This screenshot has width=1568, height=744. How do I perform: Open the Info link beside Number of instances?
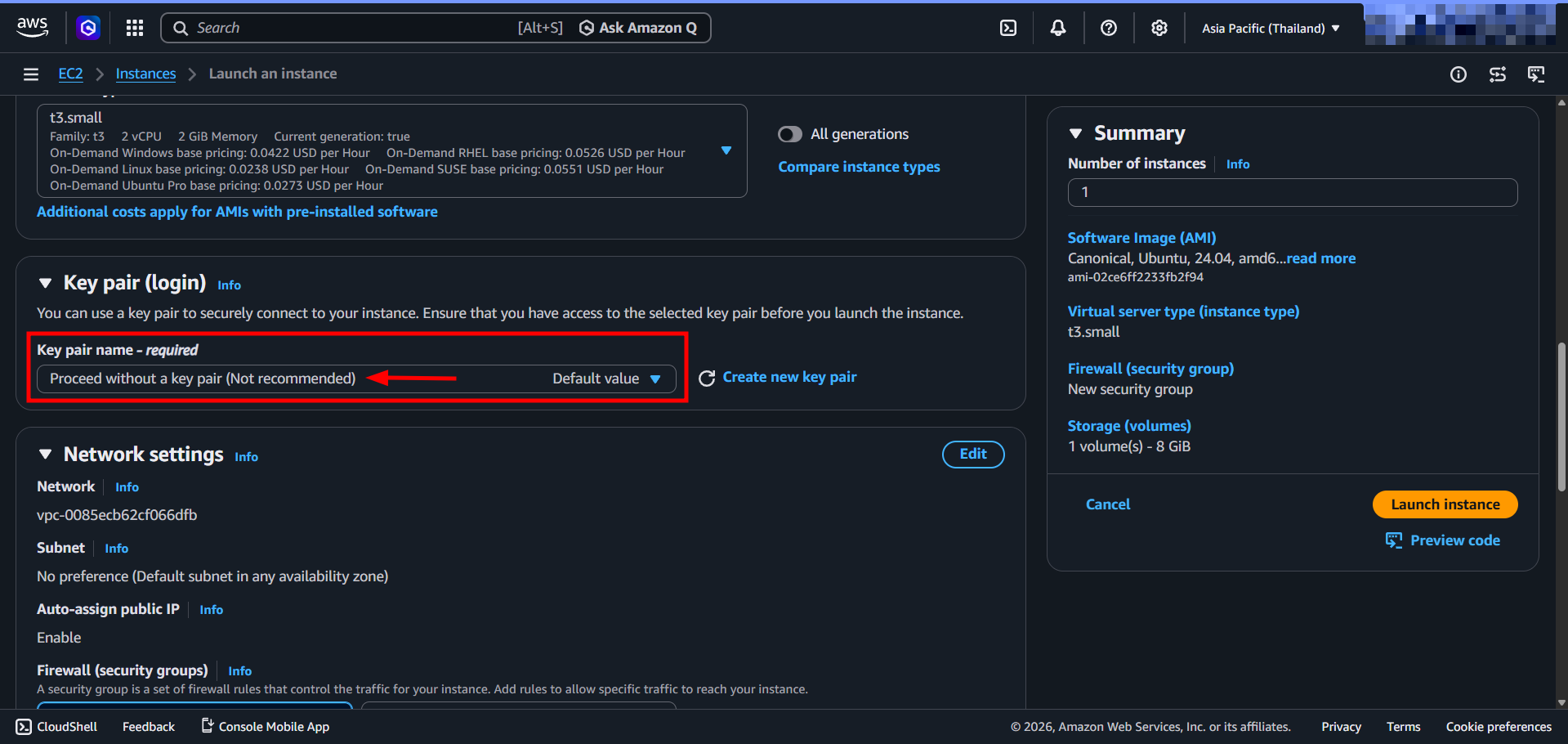click(x=1238, y=164)
